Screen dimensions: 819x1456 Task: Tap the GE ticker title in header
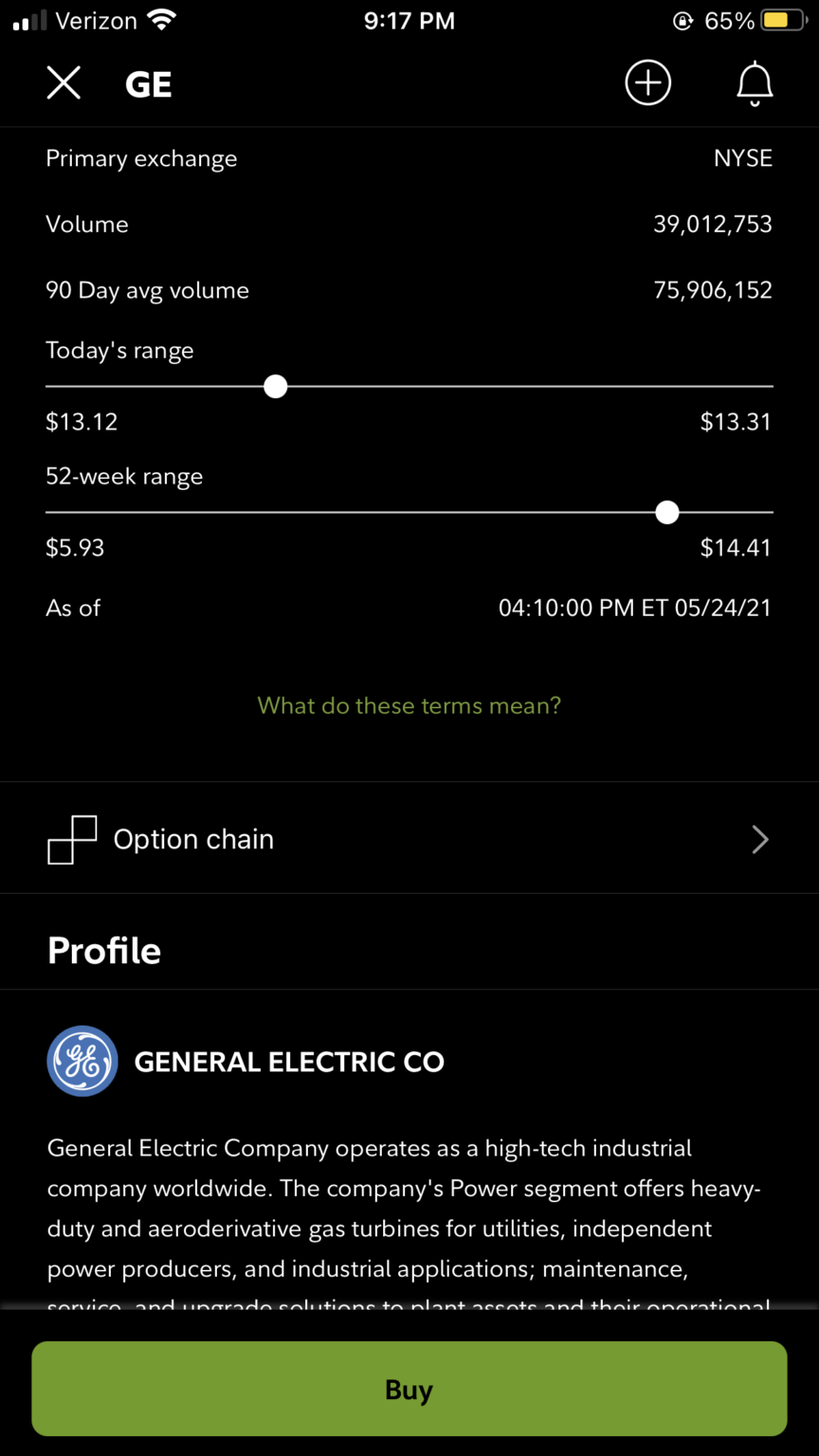[148, 84]
